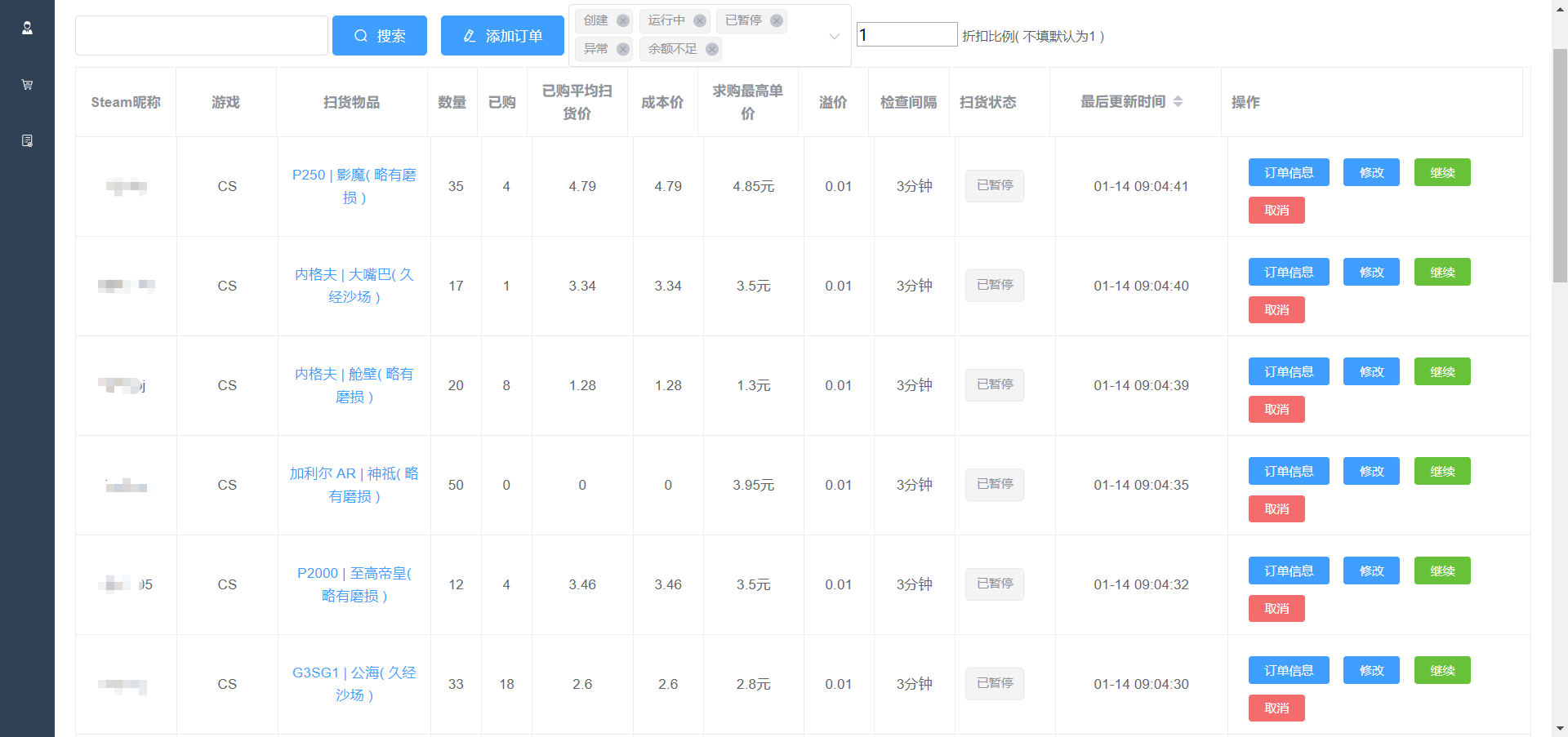This screenshot has height=737, width=1568.
Task: Select timestamp 01-14 09:04:41
Action: (1141, 186)
